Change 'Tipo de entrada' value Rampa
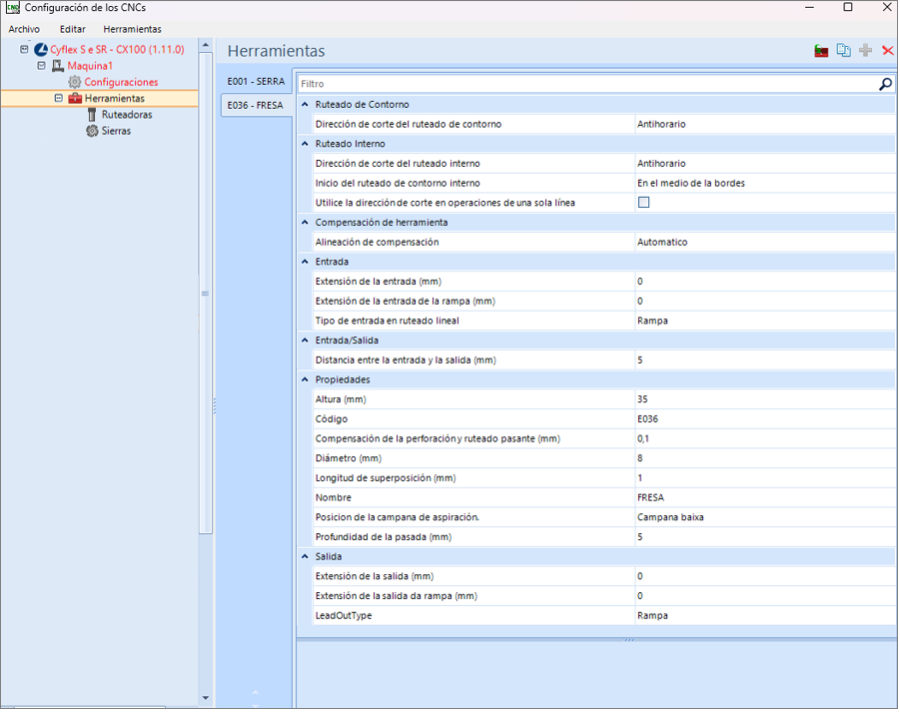The width and height of the screenshot is (900, 715). point(765,321)
